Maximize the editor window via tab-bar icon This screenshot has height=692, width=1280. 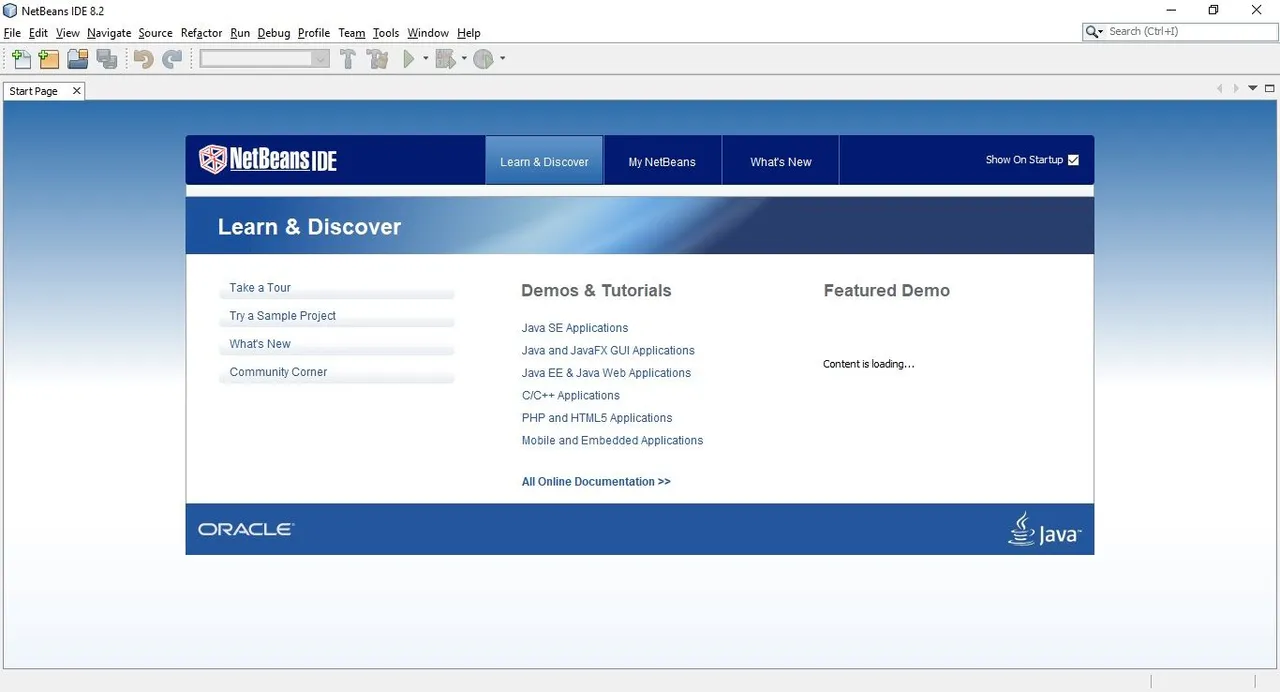point(1270,89)
